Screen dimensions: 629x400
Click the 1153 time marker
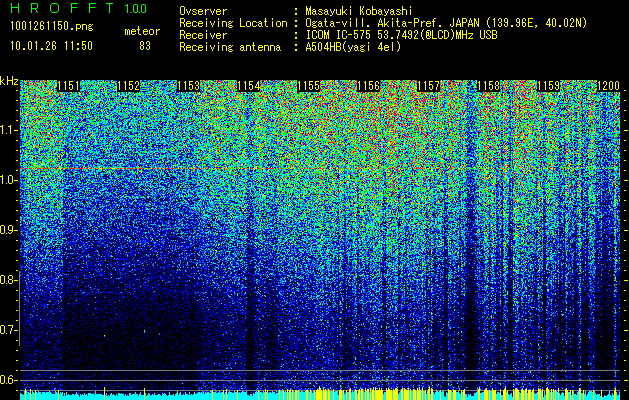[x=189, y=86]
